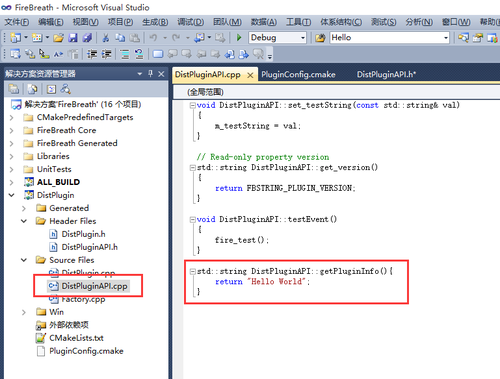Open the Solution Explorer window position dropdown arrow

[140, 74]
